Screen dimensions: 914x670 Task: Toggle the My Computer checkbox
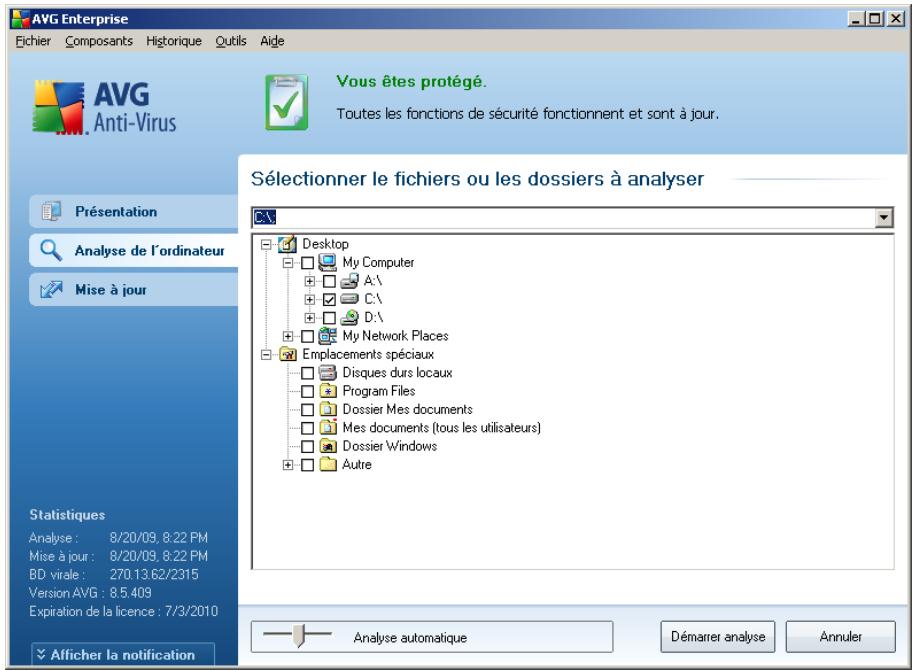click(x=307, y=263)
